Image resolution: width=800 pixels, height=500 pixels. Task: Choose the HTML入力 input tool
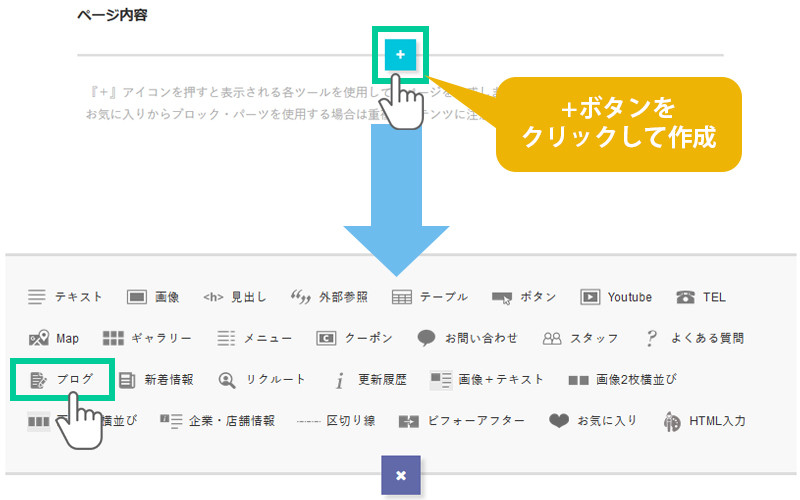click(705, 421)
